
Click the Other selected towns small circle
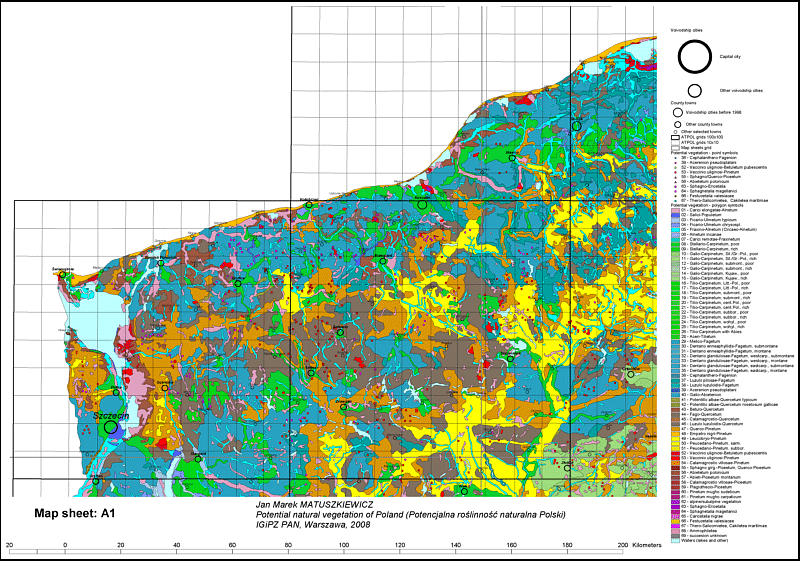pos(676,132)
